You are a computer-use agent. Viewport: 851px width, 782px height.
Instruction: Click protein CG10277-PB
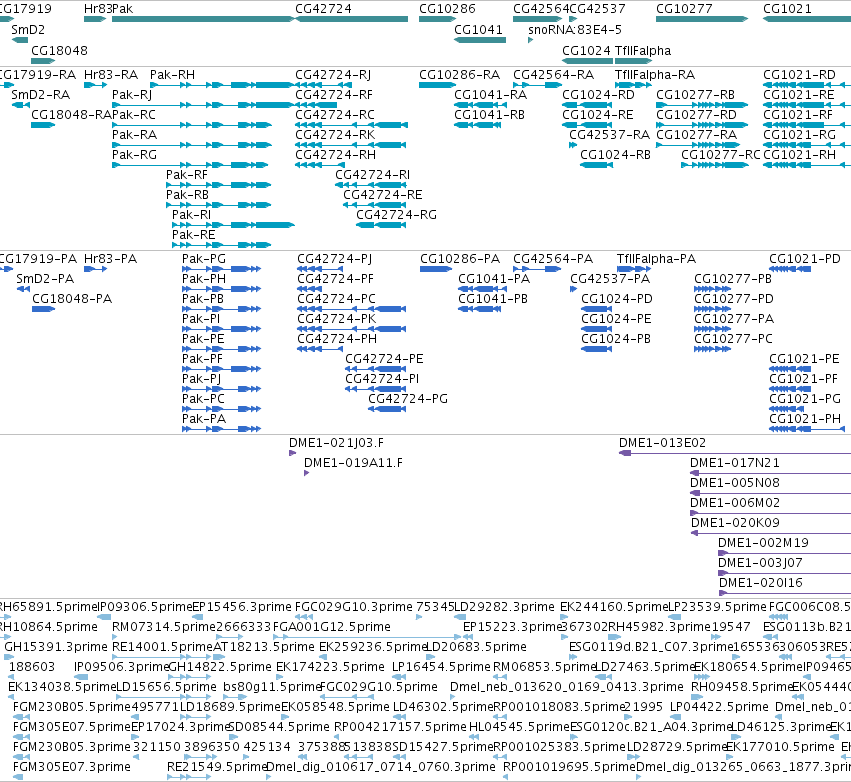click(733, 279)
